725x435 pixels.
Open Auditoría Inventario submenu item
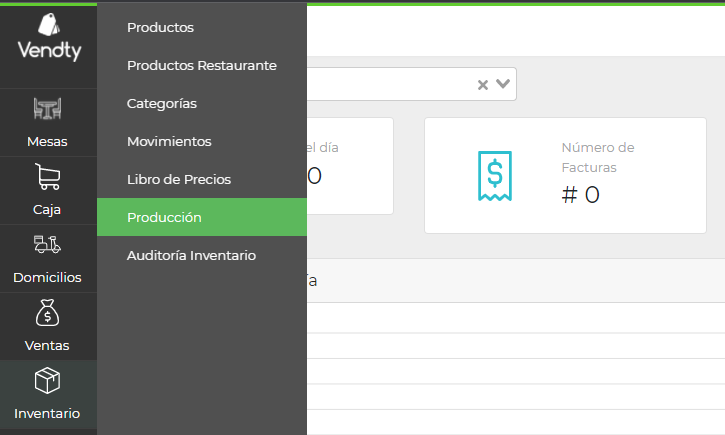(x=191, y=255)
